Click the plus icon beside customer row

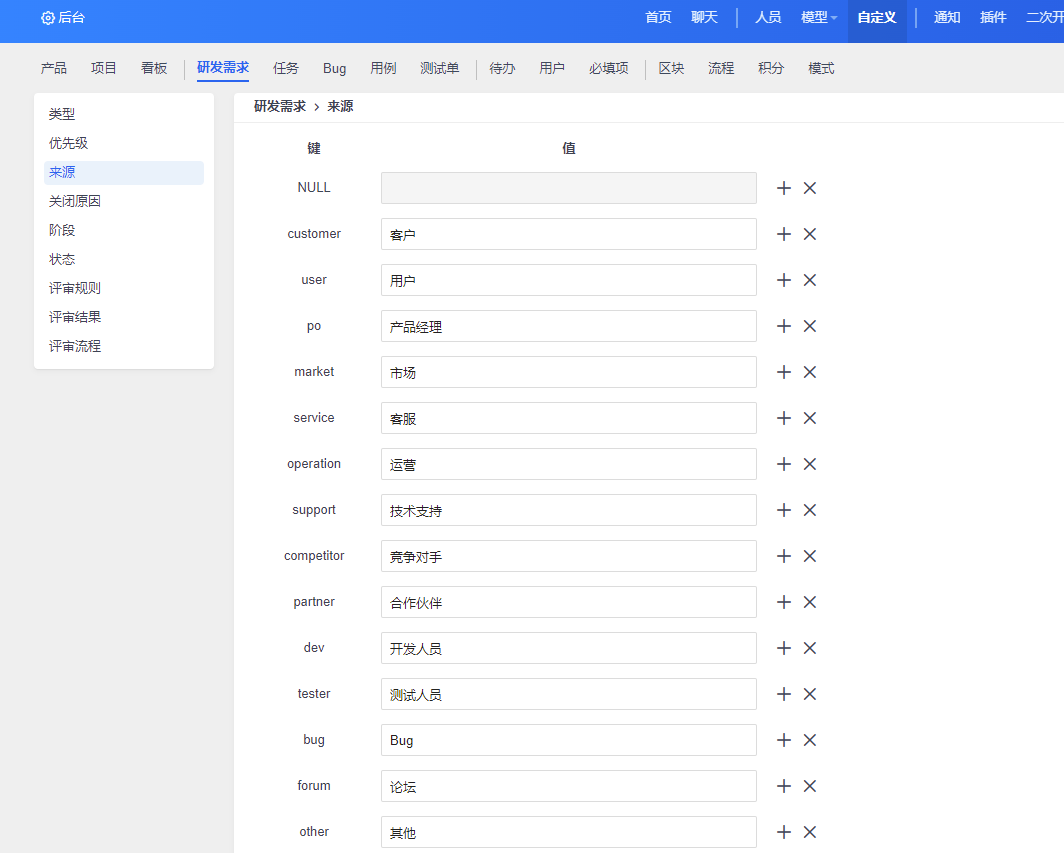coord(784,234)
